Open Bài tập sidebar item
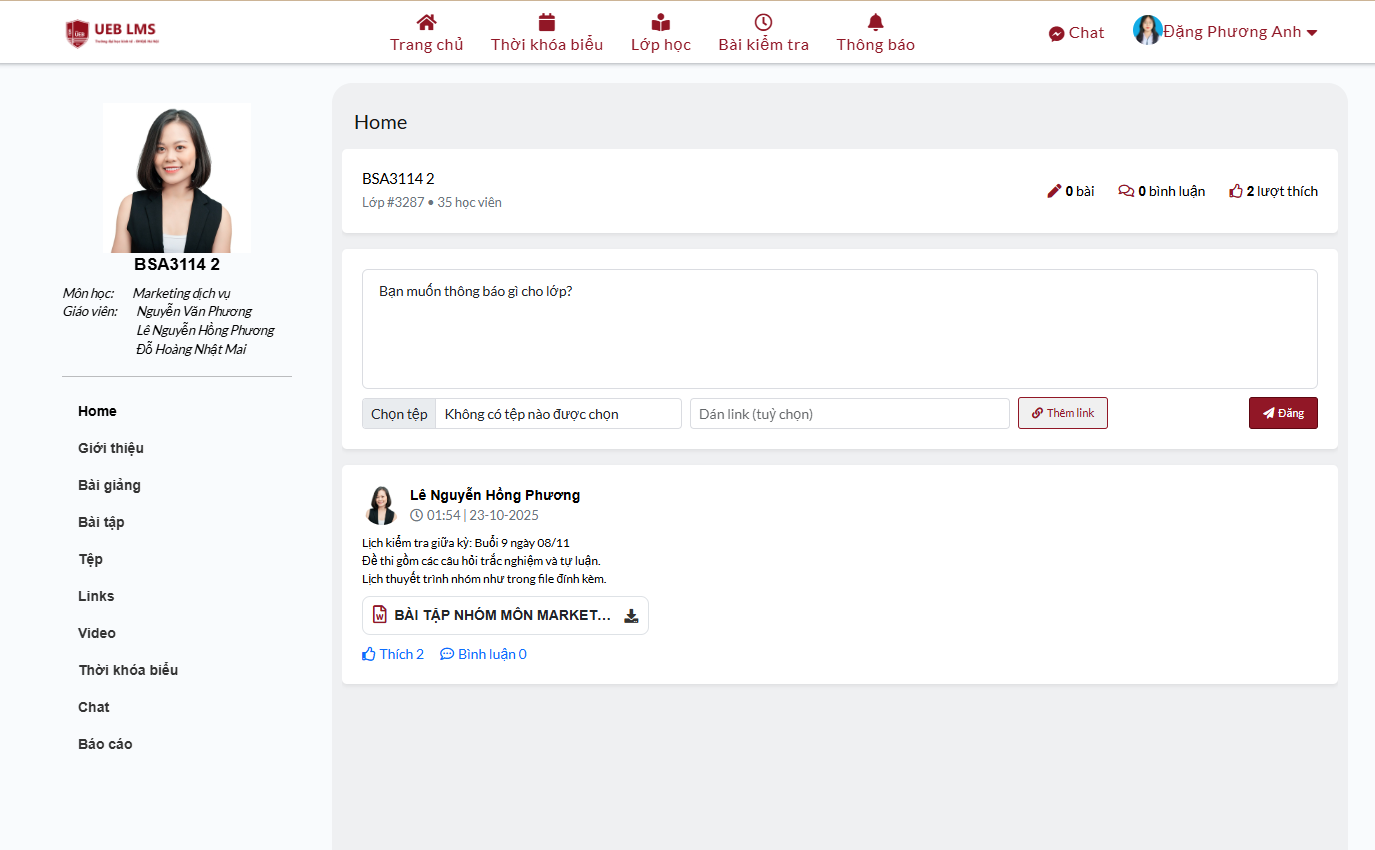Screen dimensions: 1375x850 [x=101, y=522]
